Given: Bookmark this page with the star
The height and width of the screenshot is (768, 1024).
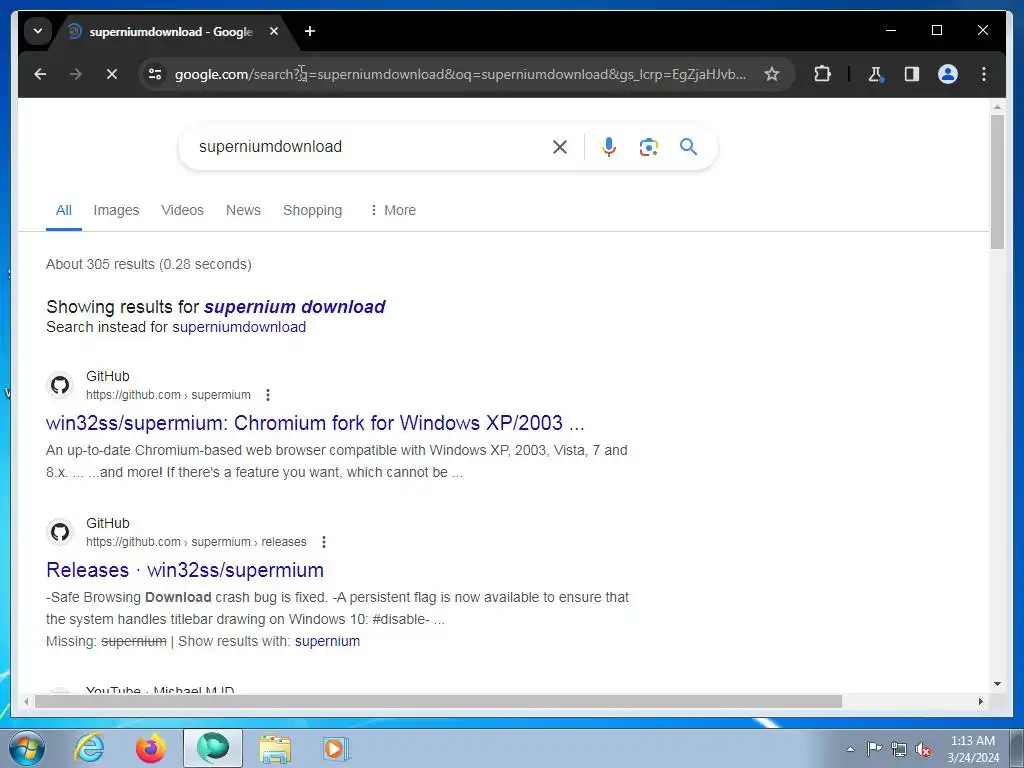Looking at the screenshot, I should [772, 74].
